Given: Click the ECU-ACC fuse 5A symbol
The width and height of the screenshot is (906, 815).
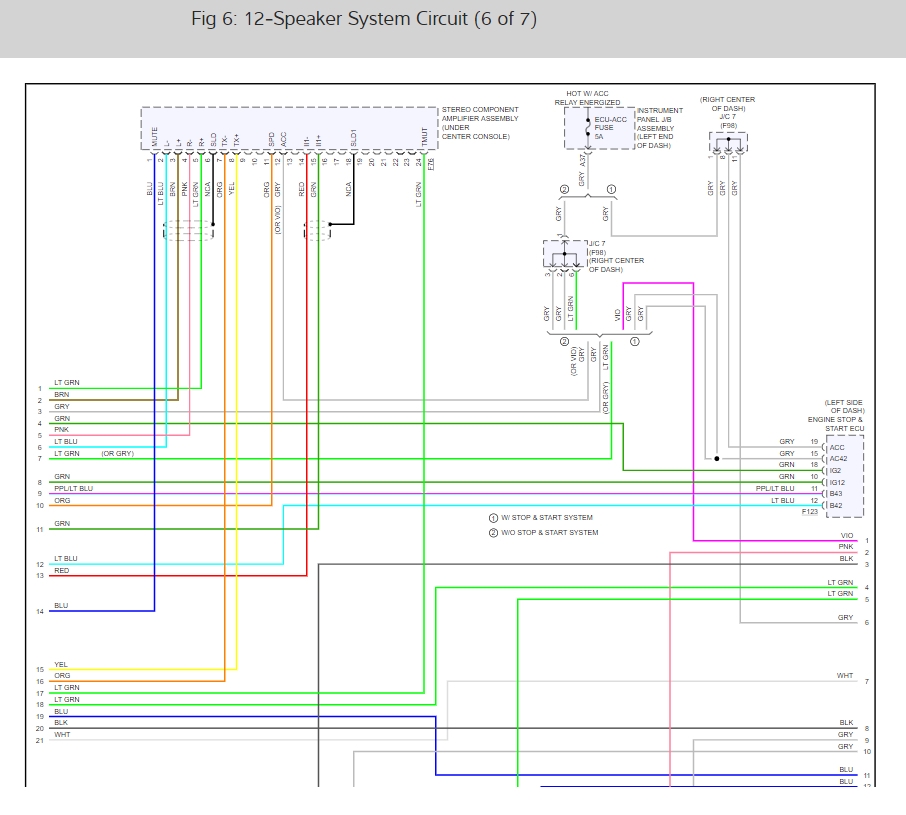Looking at the screenshot, I should pyautogui.click(x=587, y=130).
